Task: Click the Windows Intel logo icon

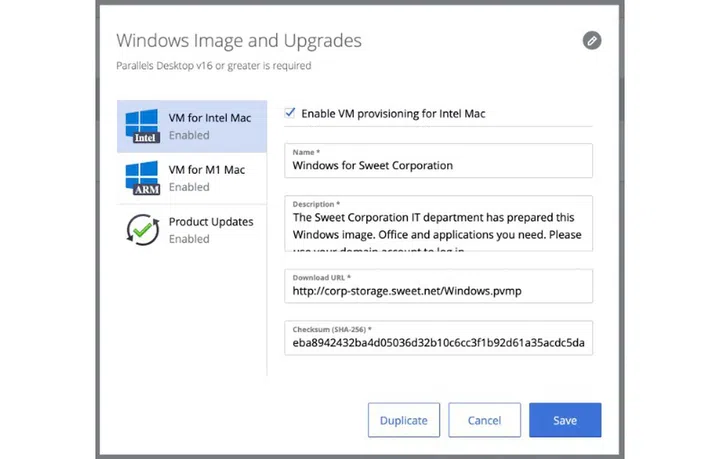Action: tap(142, 126)
